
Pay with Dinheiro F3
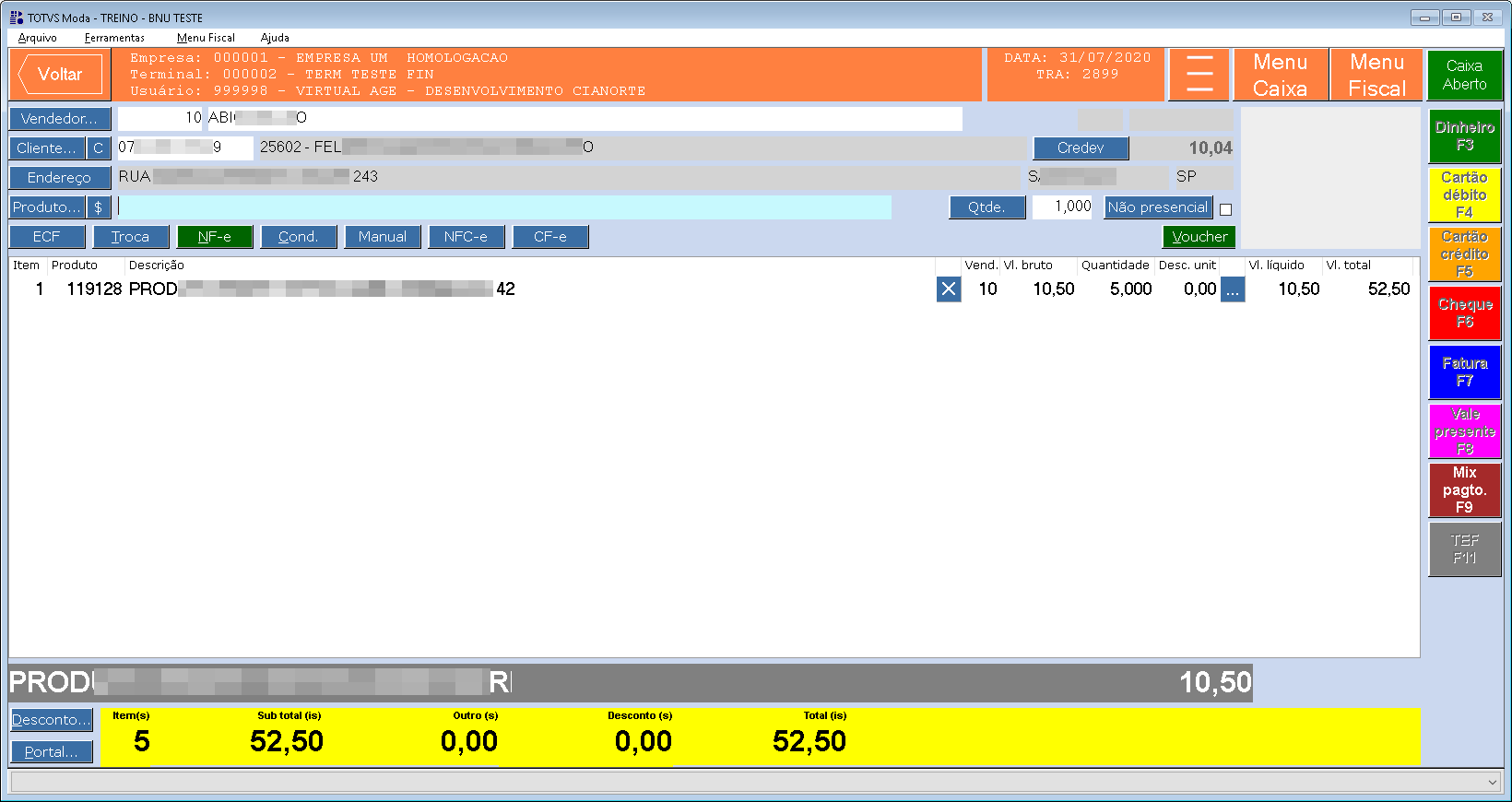tap(1465, 136)
